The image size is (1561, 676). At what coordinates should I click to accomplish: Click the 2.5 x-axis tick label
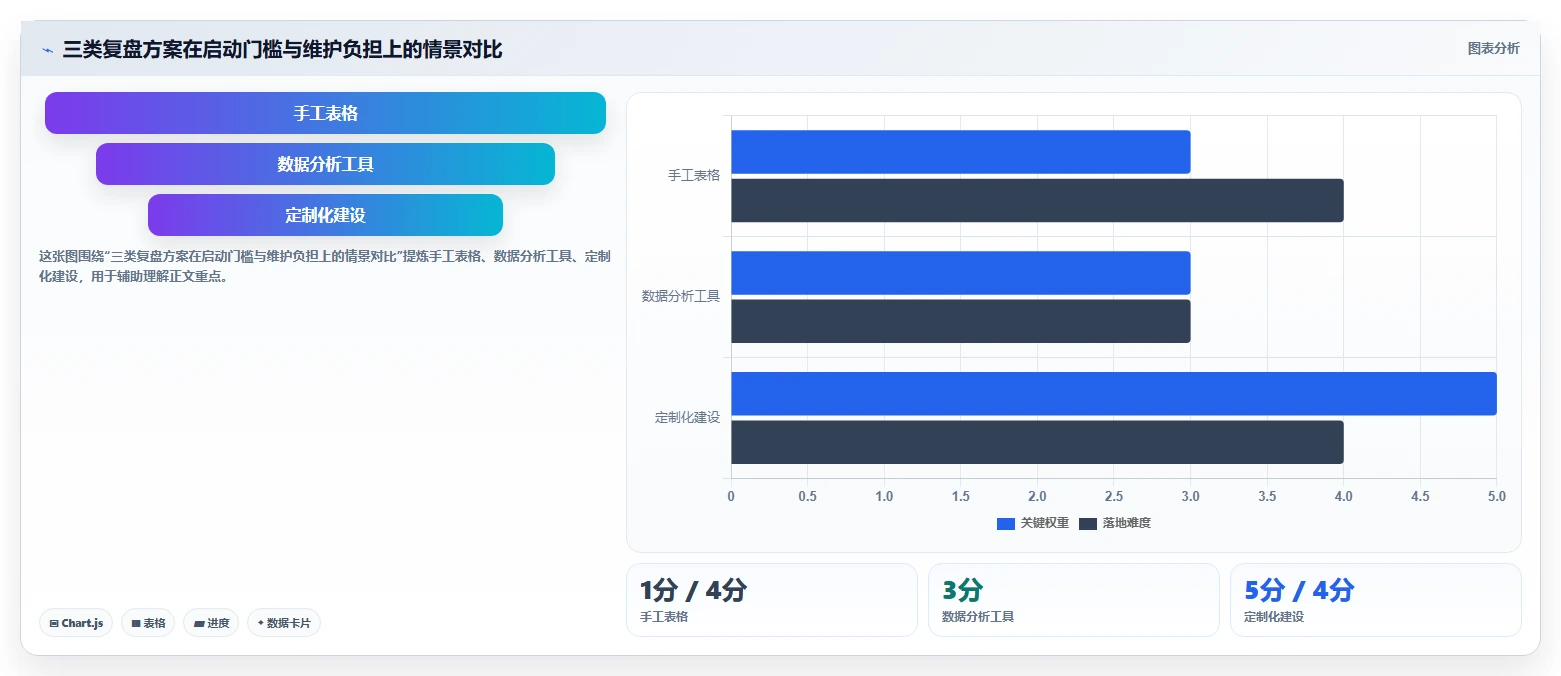point(1114,496)
